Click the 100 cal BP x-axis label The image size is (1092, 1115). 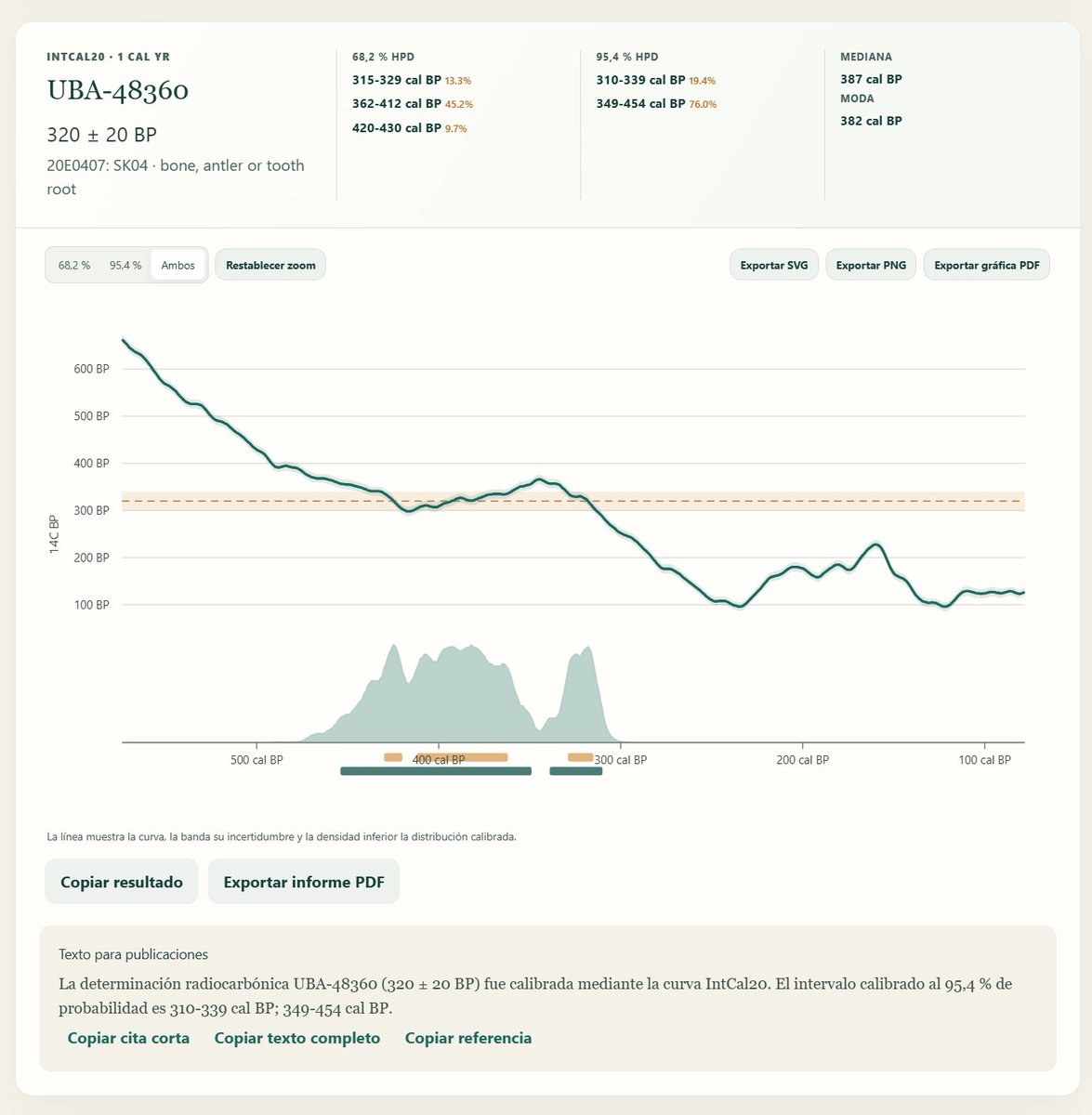(984, 760)
